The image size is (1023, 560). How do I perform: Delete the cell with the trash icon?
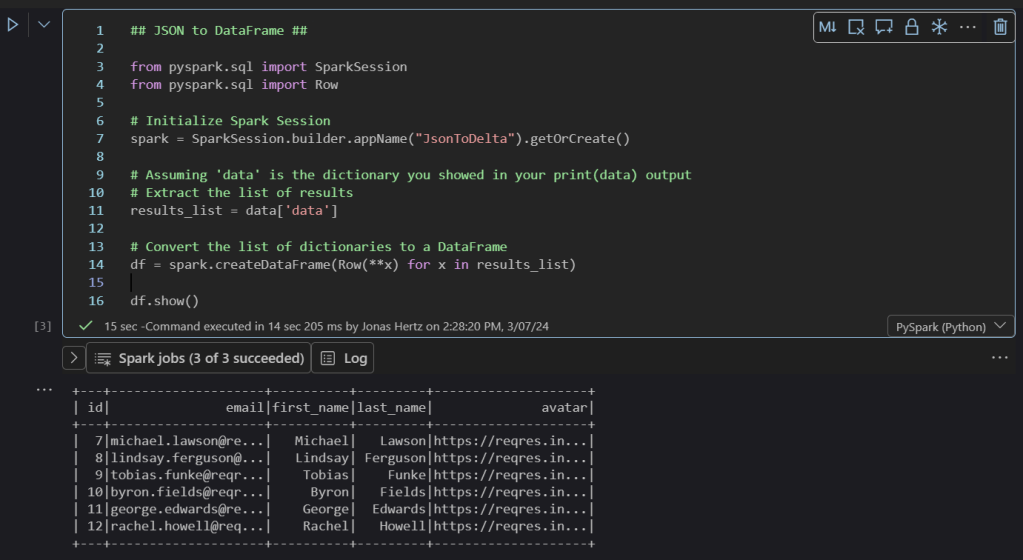point(1000,28)
